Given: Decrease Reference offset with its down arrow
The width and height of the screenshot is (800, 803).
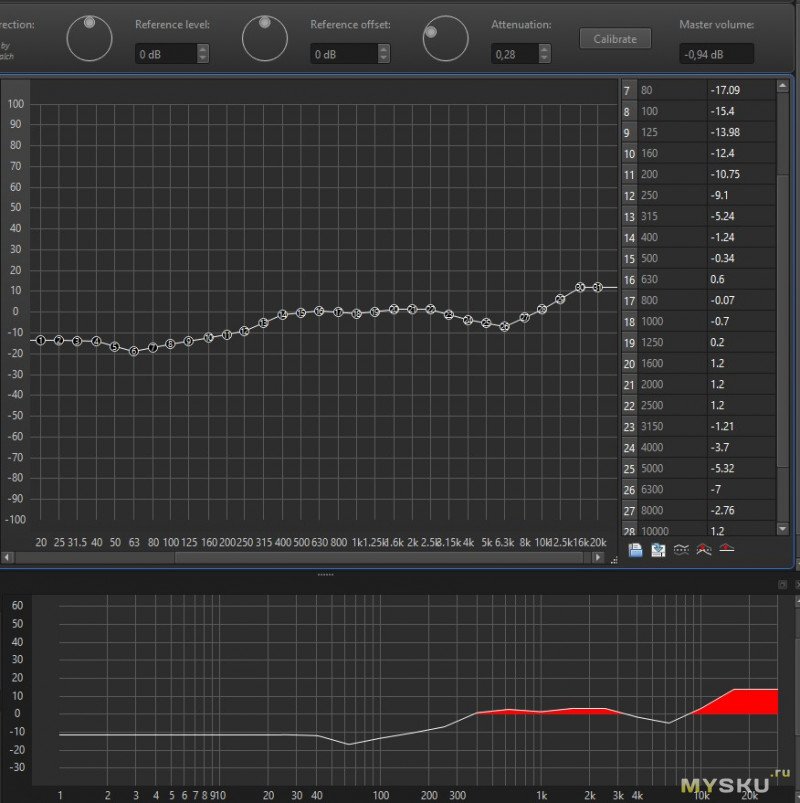Looking at the screenshot, I should click(384, 58).
